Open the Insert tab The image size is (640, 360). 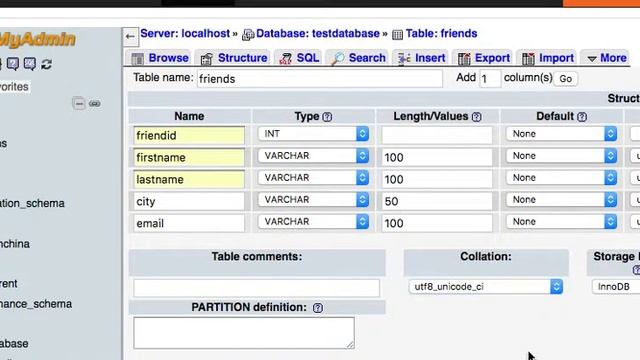(421, 58)
